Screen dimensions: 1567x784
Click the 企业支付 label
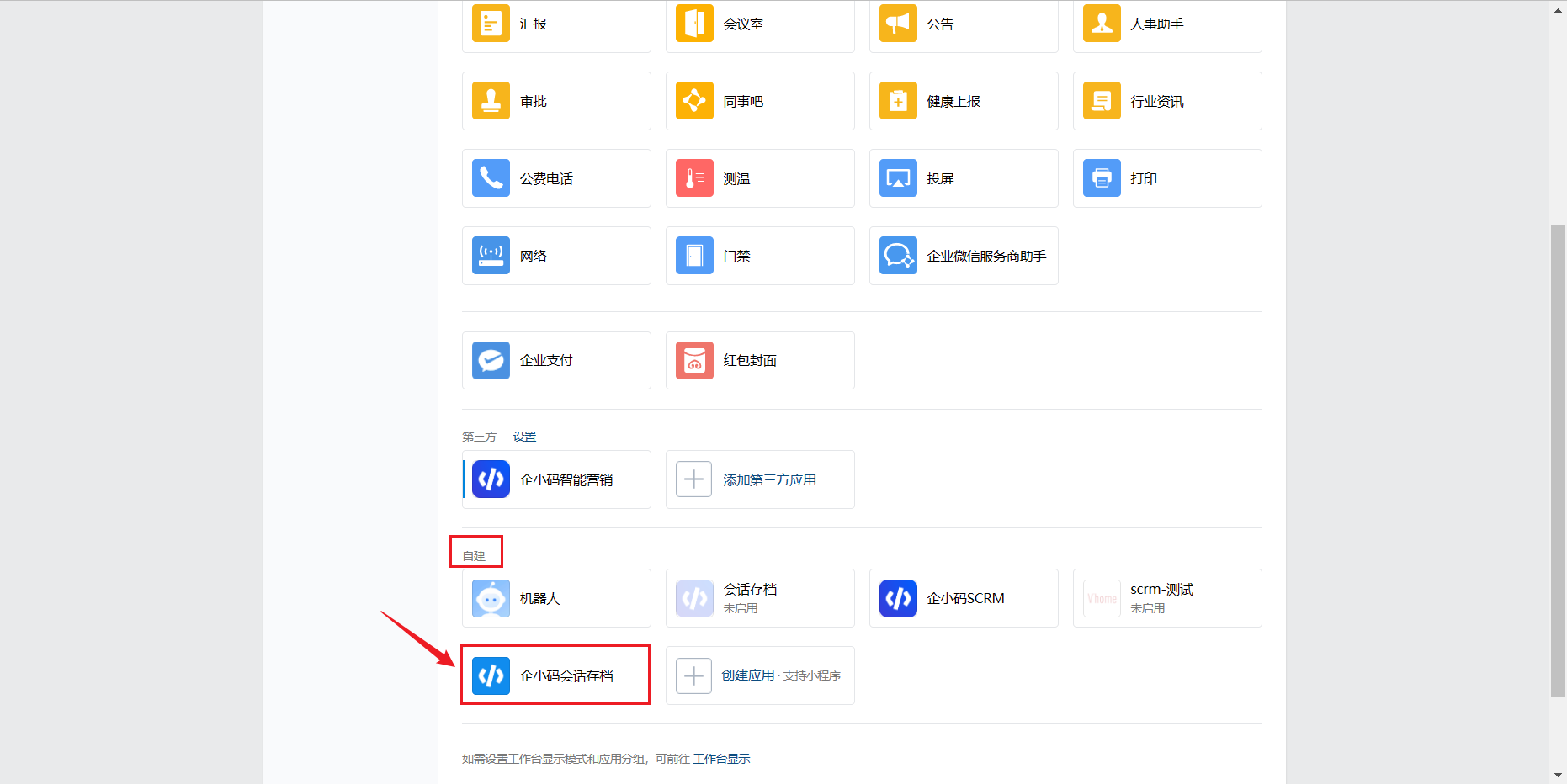click(546, 360)
